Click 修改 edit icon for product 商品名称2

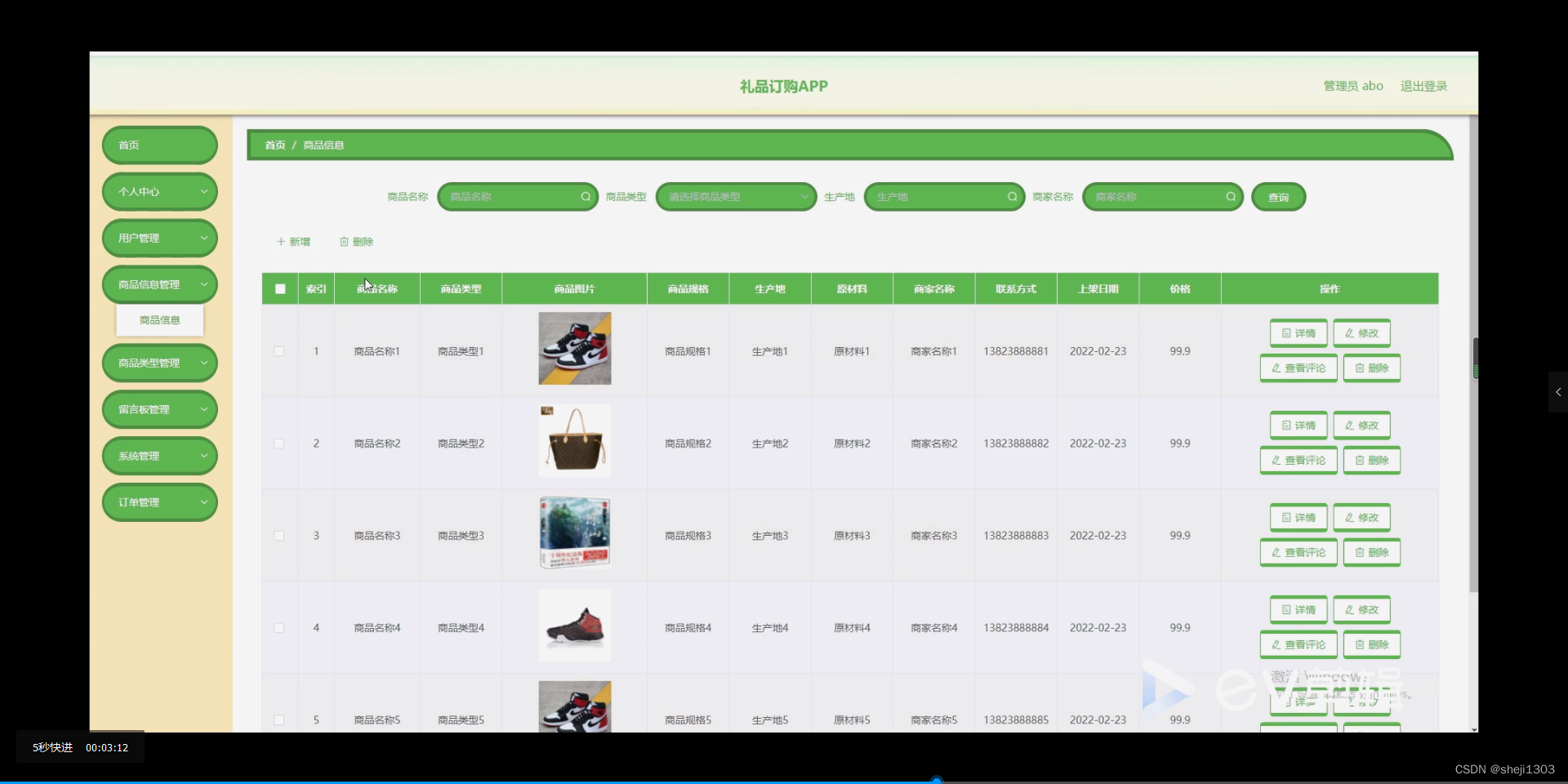coord(1361,425)
